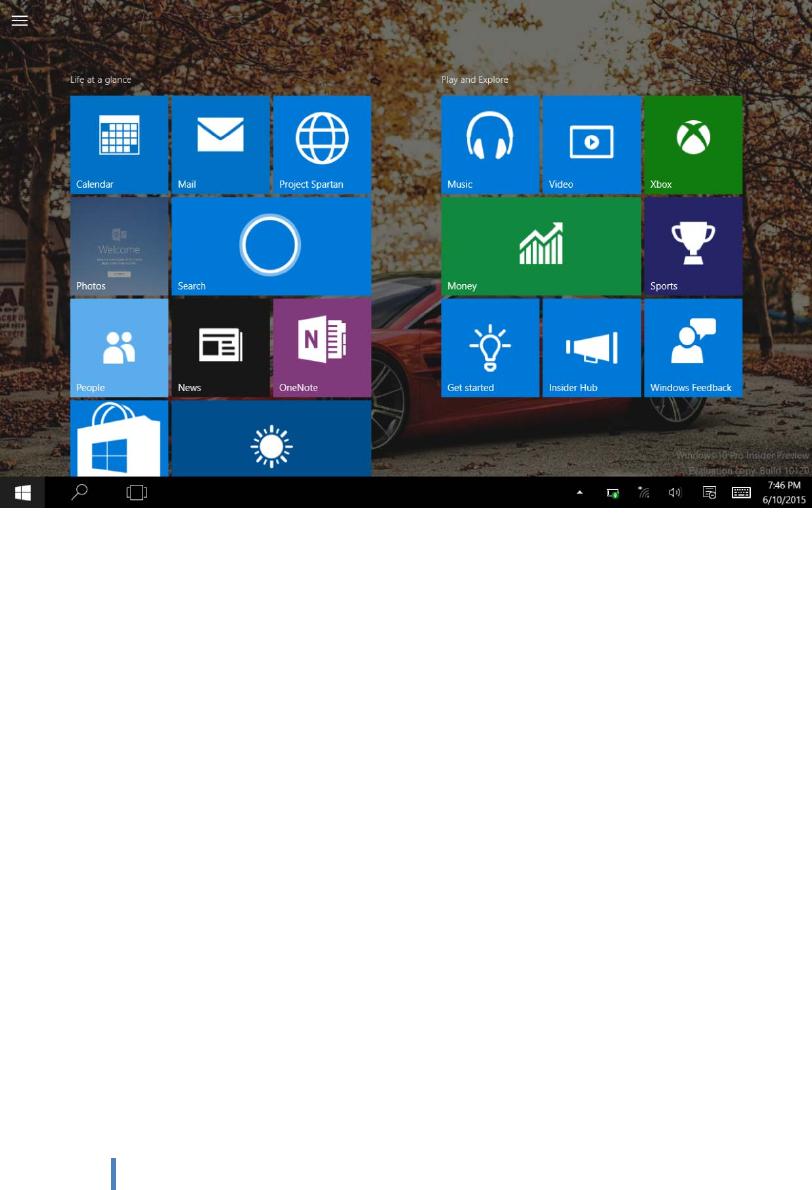Click the 'Play and Explore' group title

[475, 80]
